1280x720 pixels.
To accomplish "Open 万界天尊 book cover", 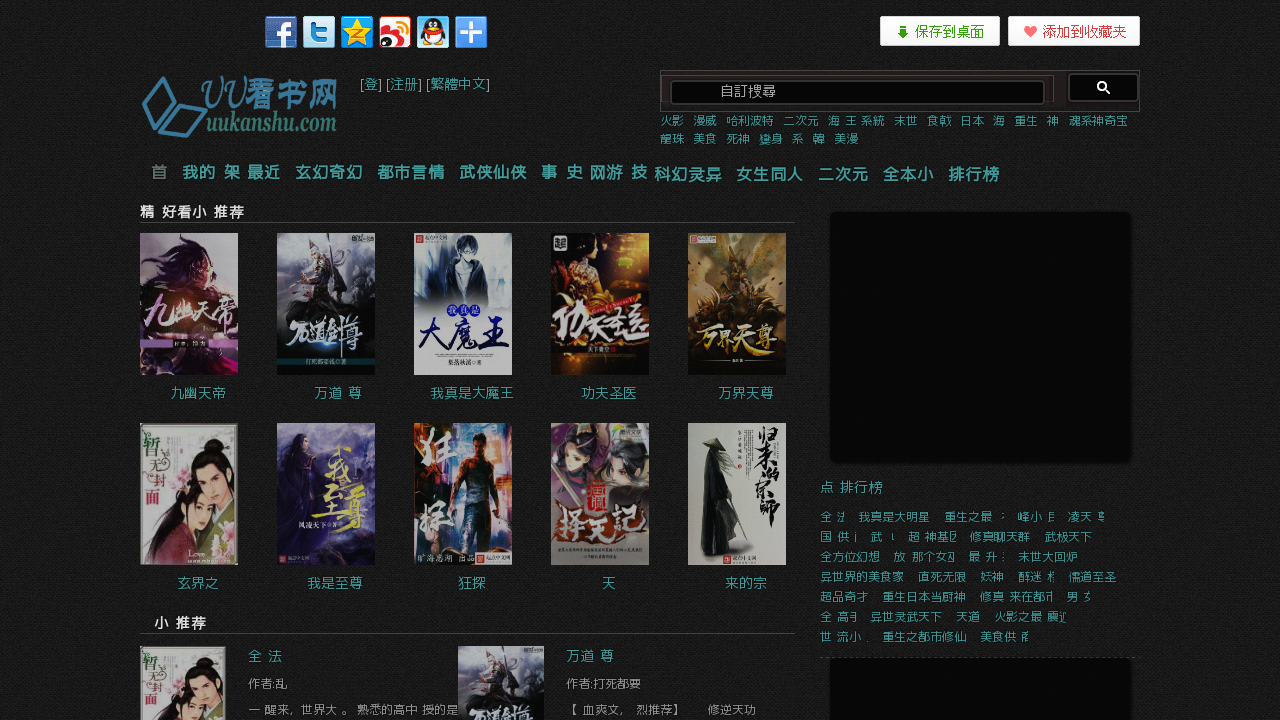I will [737, 304].
